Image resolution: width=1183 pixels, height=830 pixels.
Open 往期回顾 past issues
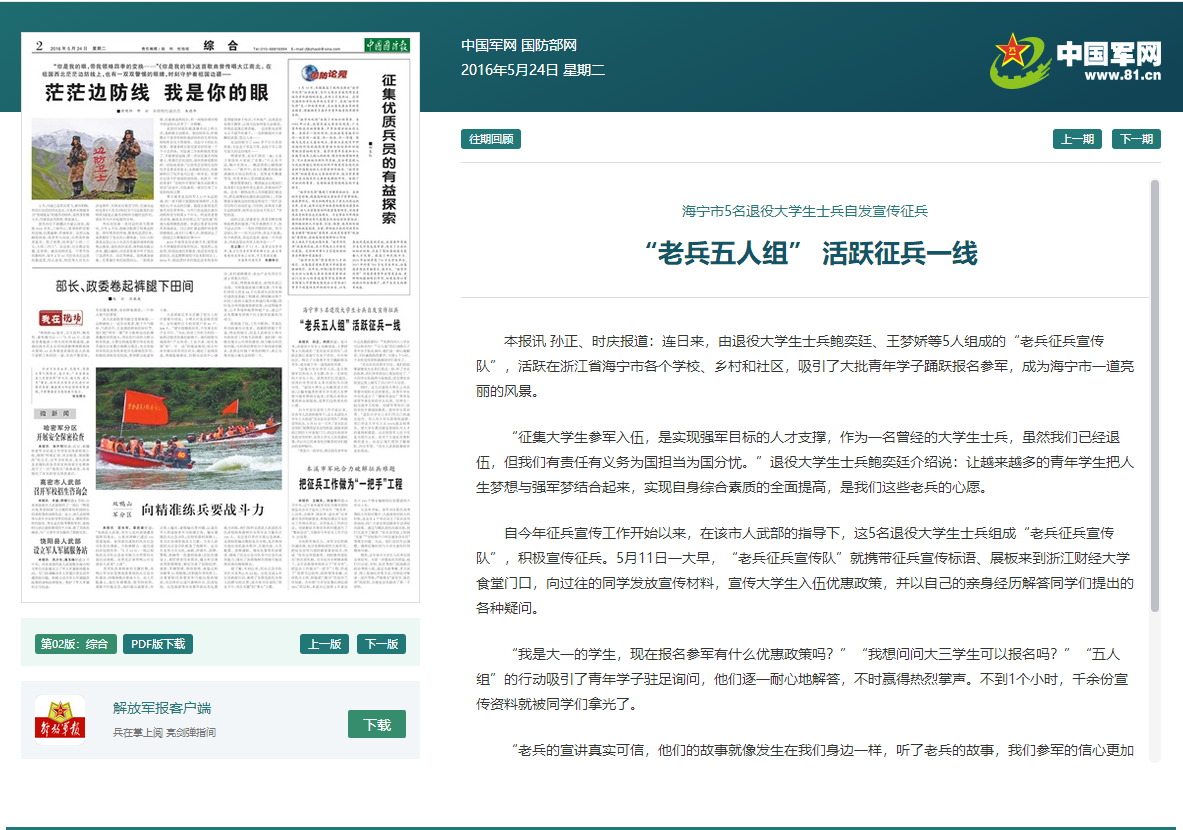[491, 139]
